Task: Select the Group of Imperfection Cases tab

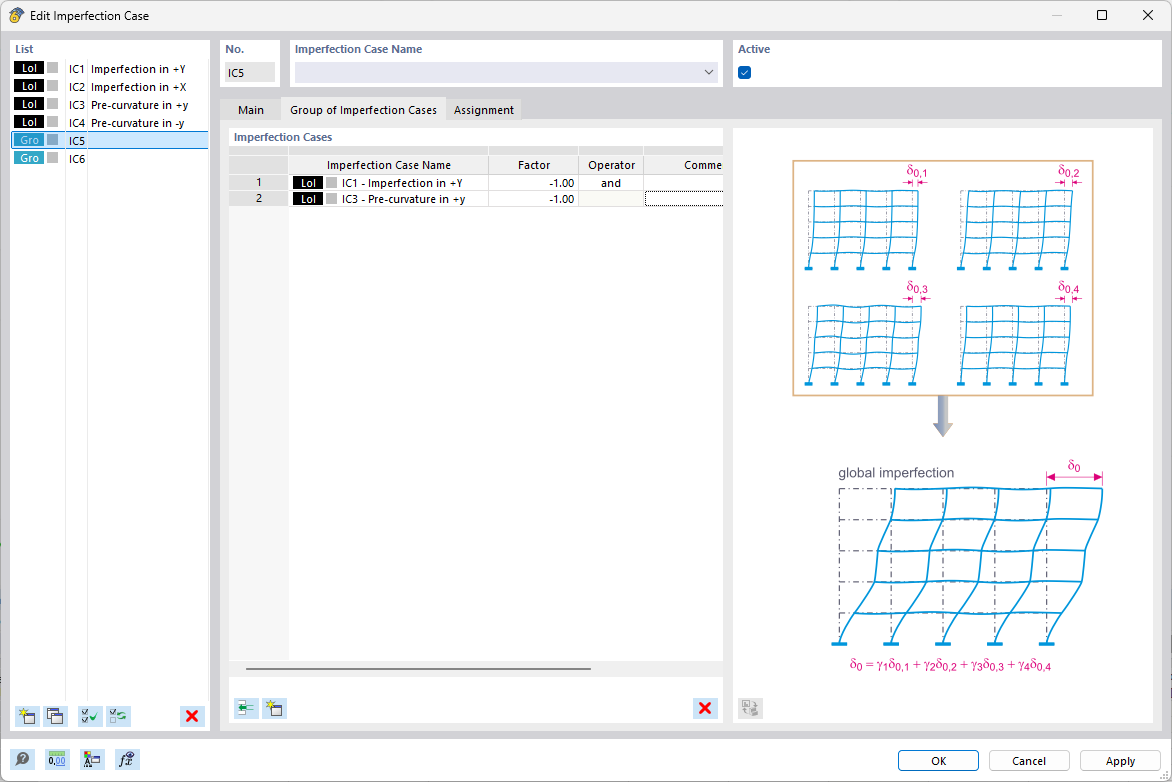Action: [x=363, y=109]
